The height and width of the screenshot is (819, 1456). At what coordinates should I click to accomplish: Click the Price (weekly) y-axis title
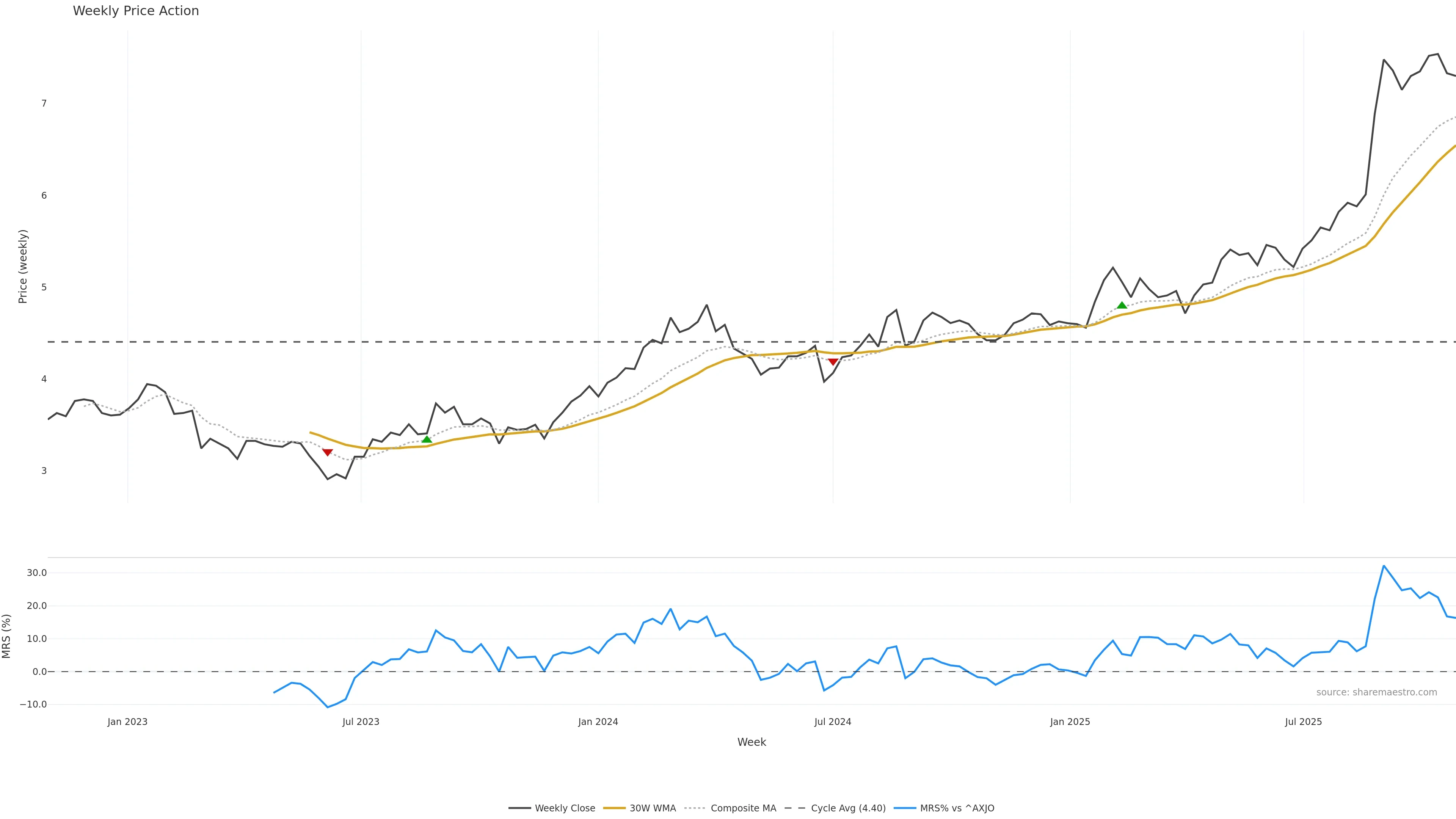coord(23,266)
